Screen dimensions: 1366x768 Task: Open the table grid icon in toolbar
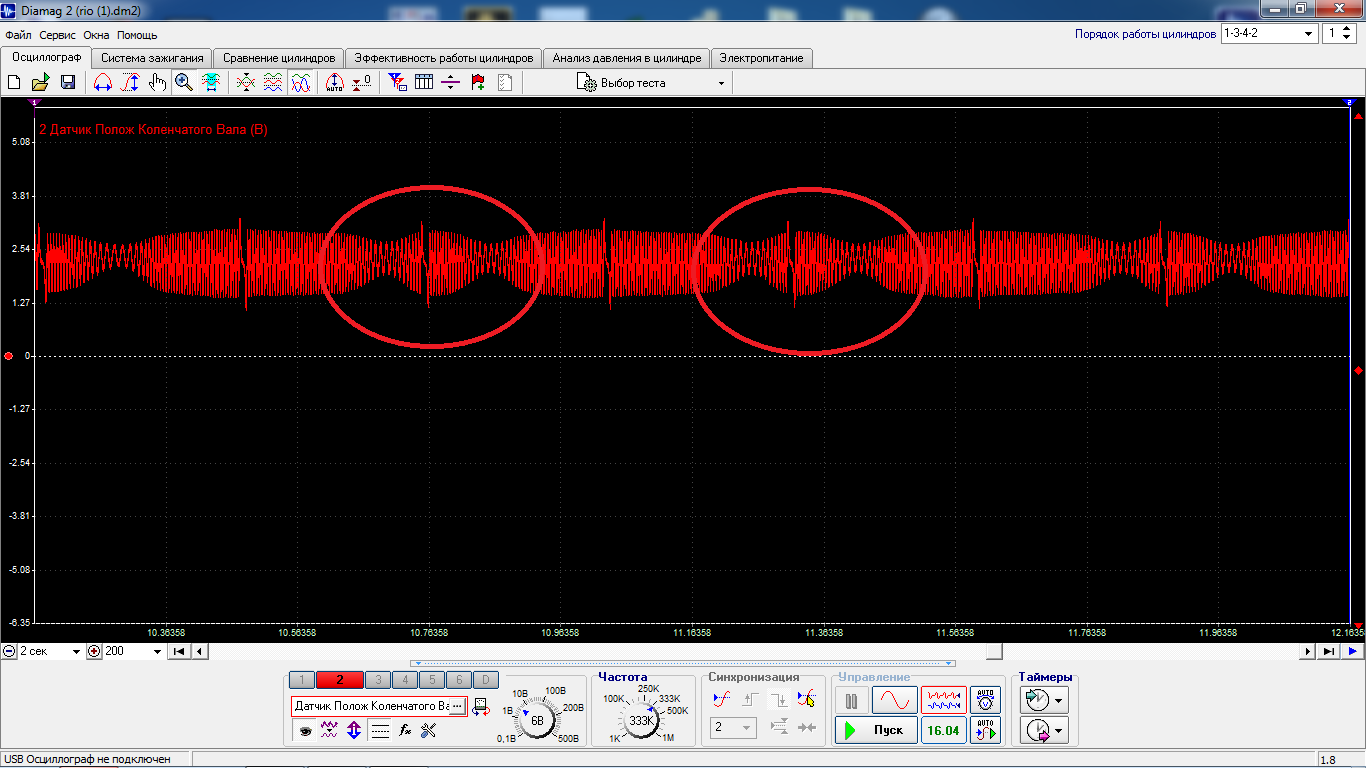coord(424,83)
